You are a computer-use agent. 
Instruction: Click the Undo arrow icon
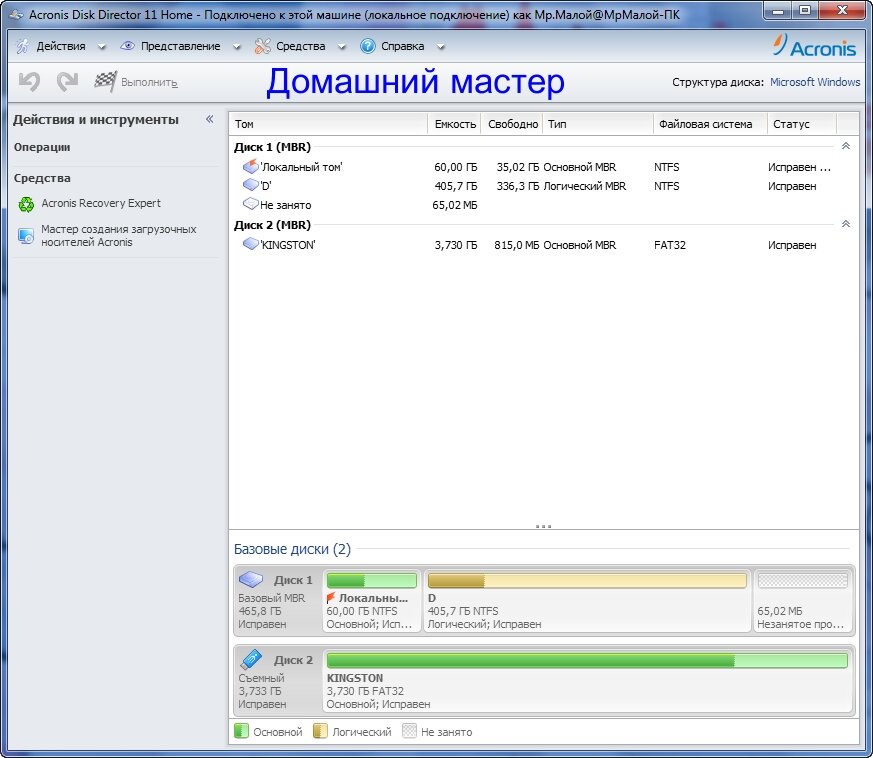coord(30,82)
